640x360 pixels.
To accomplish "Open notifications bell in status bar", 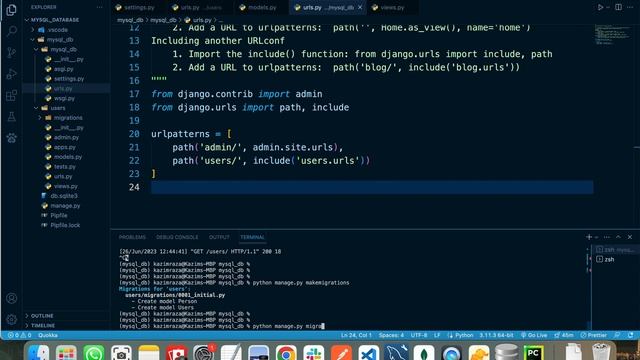I will pyautogui.click(x=631, y=335).
